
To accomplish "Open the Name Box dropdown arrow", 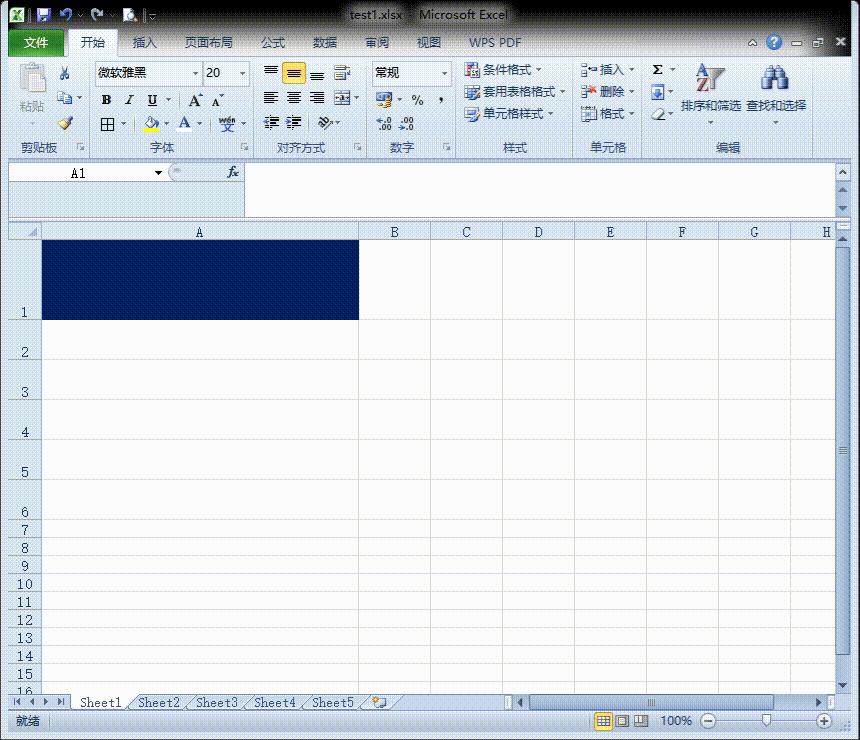I will click(x=159, y=173).
